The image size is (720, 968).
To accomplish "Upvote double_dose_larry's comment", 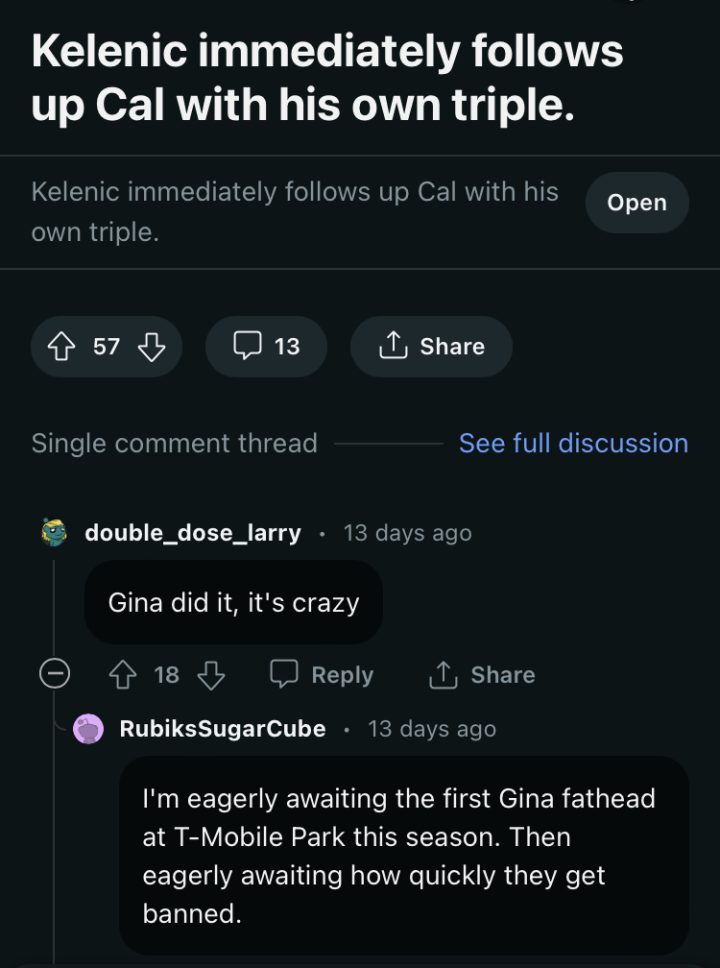I will [122, 675].
